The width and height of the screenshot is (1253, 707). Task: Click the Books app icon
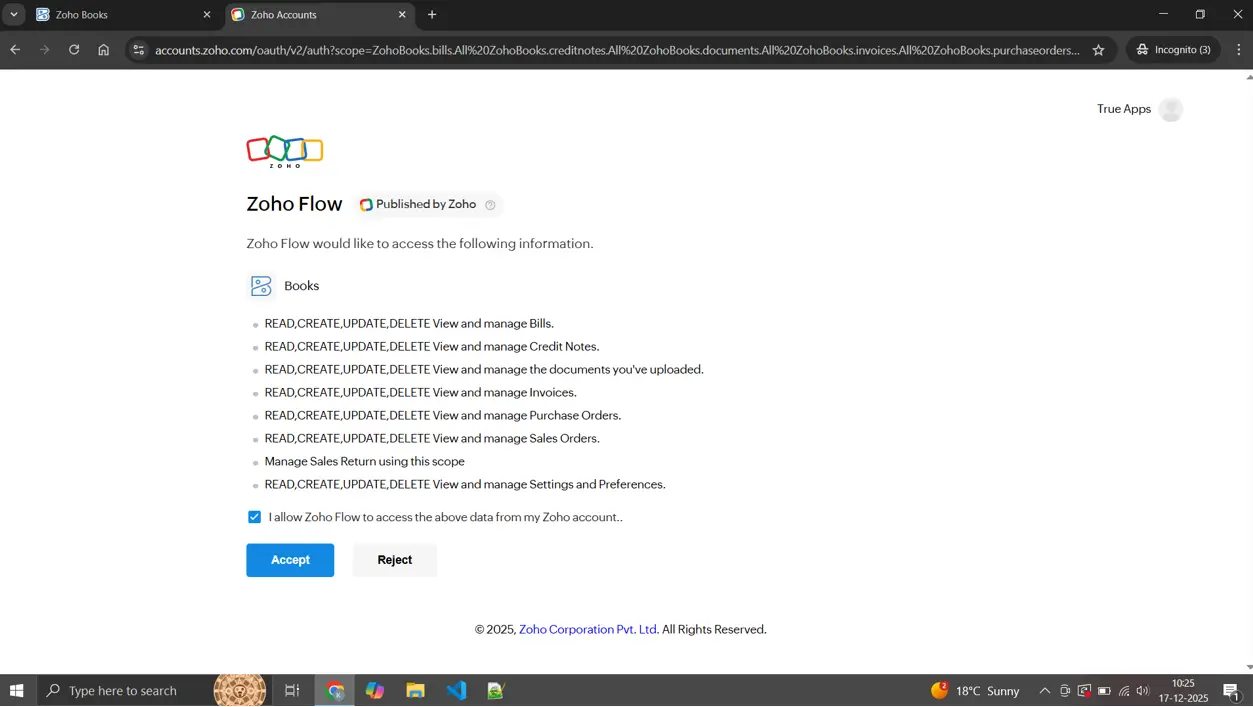pyautogui.click(x=261, y=286)
